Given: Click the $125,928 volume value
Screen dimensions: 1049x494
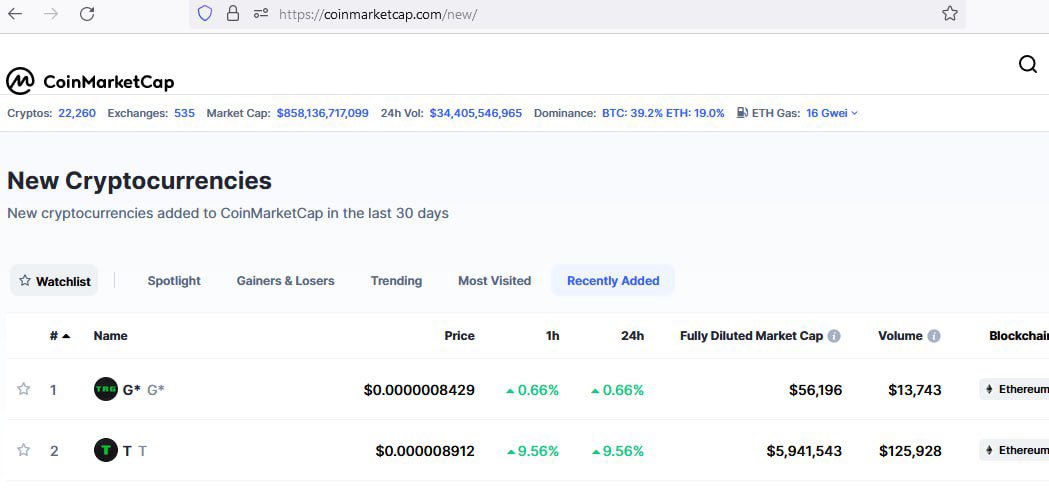Looking at the screenshot, I should point(911,451).
